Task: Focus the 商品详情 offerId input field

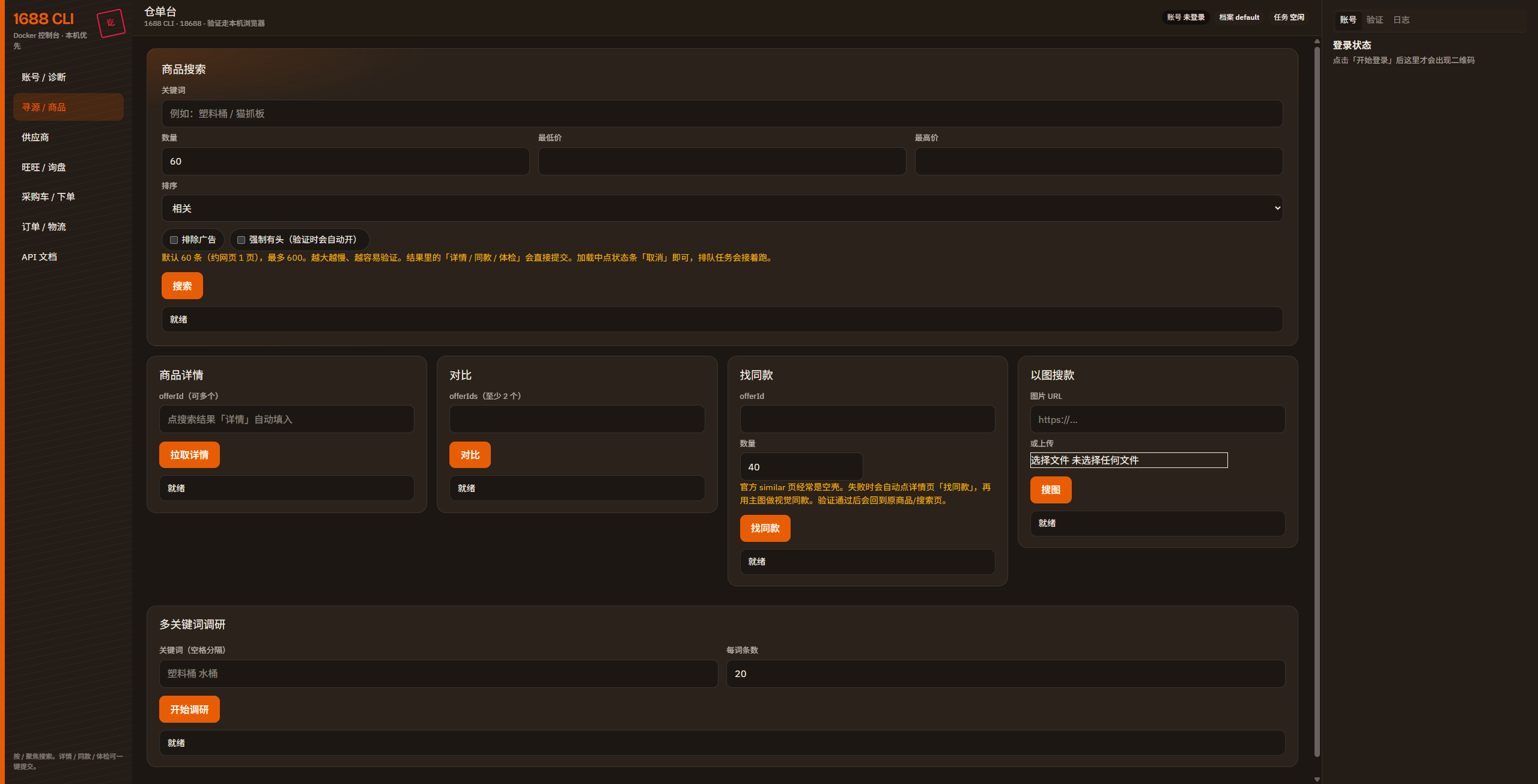Action: pyautogui.click(x=287, y=419)
